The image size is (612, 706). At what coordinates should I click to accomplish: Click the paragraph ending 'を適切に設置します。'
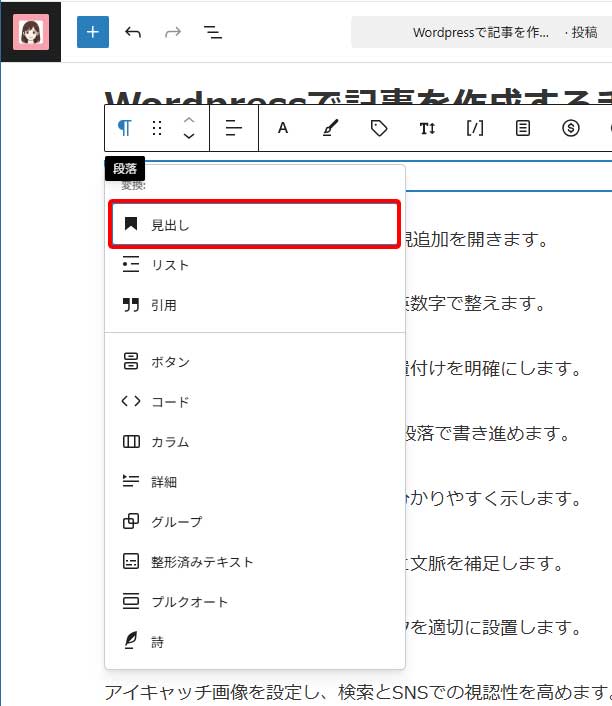coord(493,627)
